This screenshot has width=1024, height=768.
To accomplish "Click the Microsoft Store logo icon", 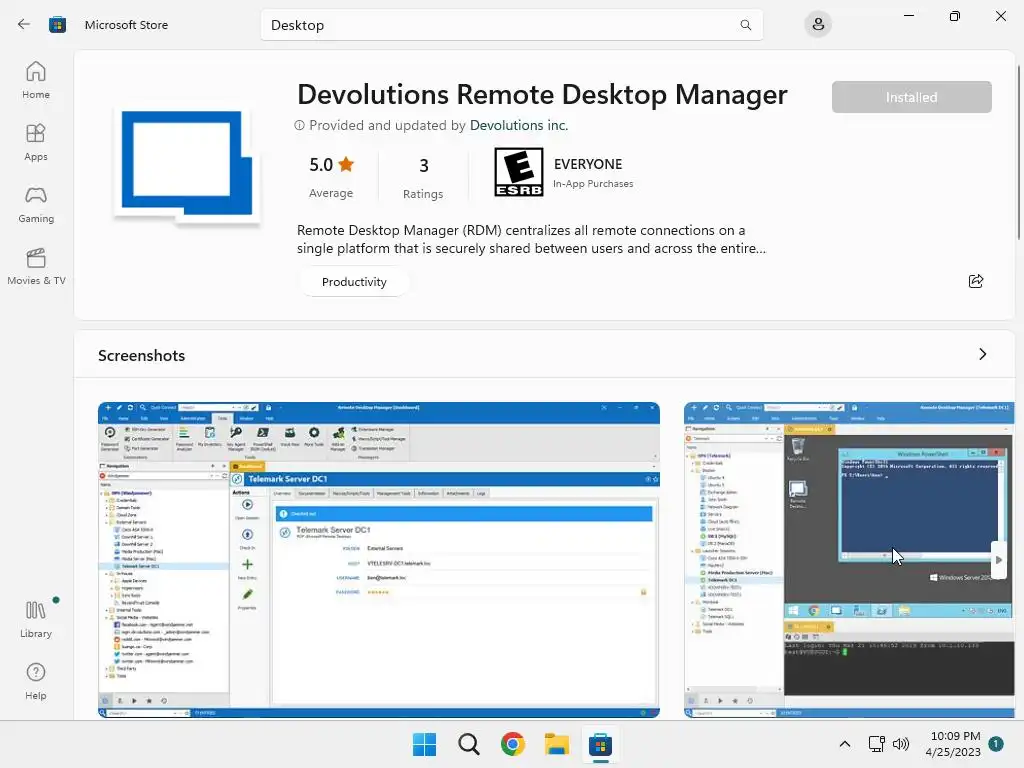I will (x=57, y=25).
